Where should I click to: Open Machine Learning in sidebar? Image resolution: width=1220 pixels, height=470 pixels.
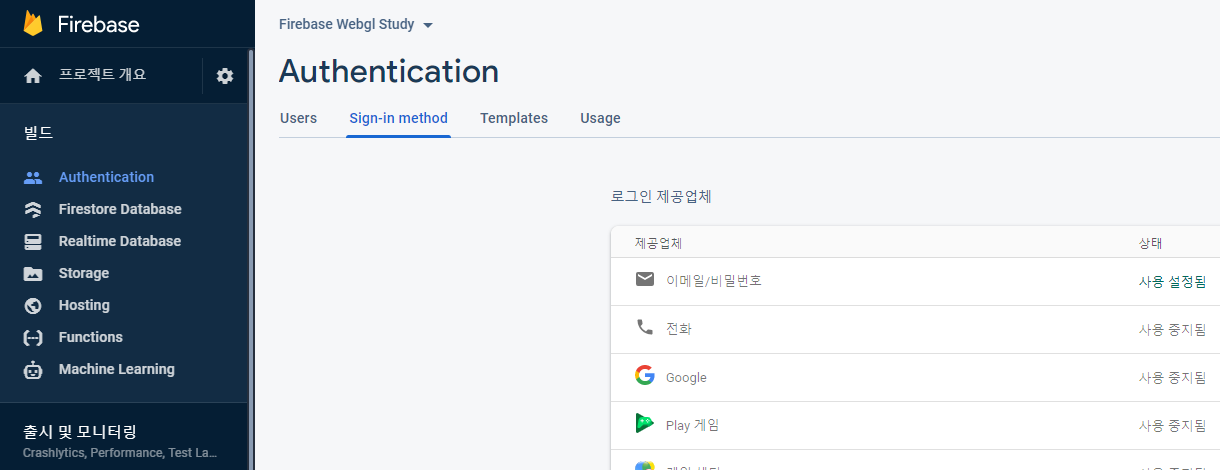(x=116, y=369)
